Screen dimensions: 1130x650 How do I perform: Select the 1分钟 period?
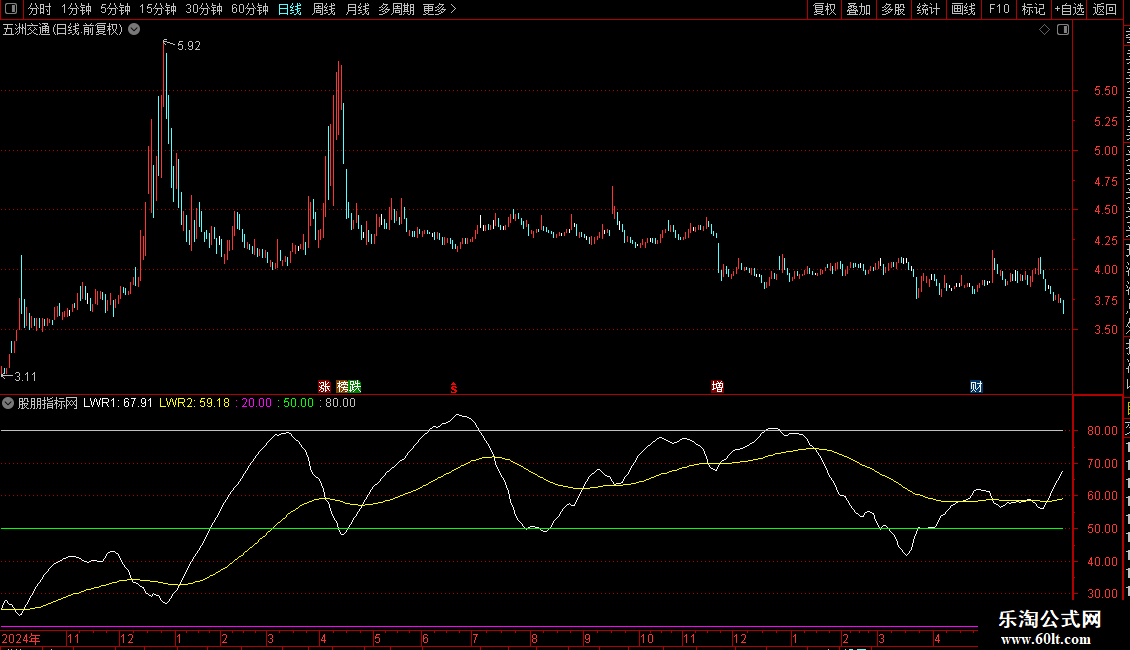76,9
